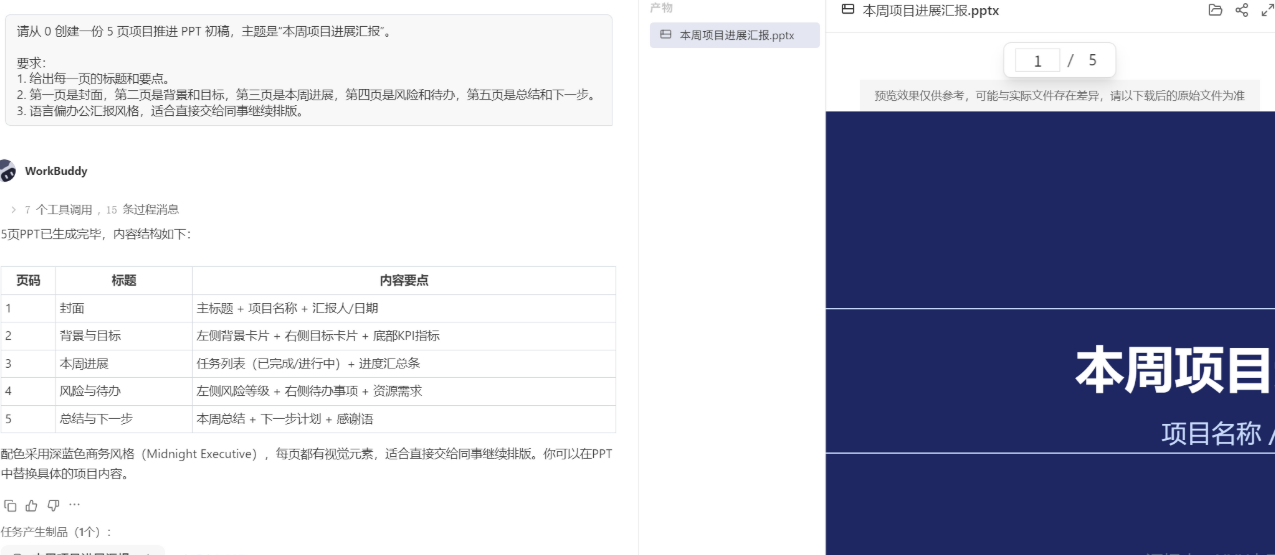Select 本周项目进展汇报.pptx in the 产物 list
This screenshot has width=1275, height=555.
[735, 35]
